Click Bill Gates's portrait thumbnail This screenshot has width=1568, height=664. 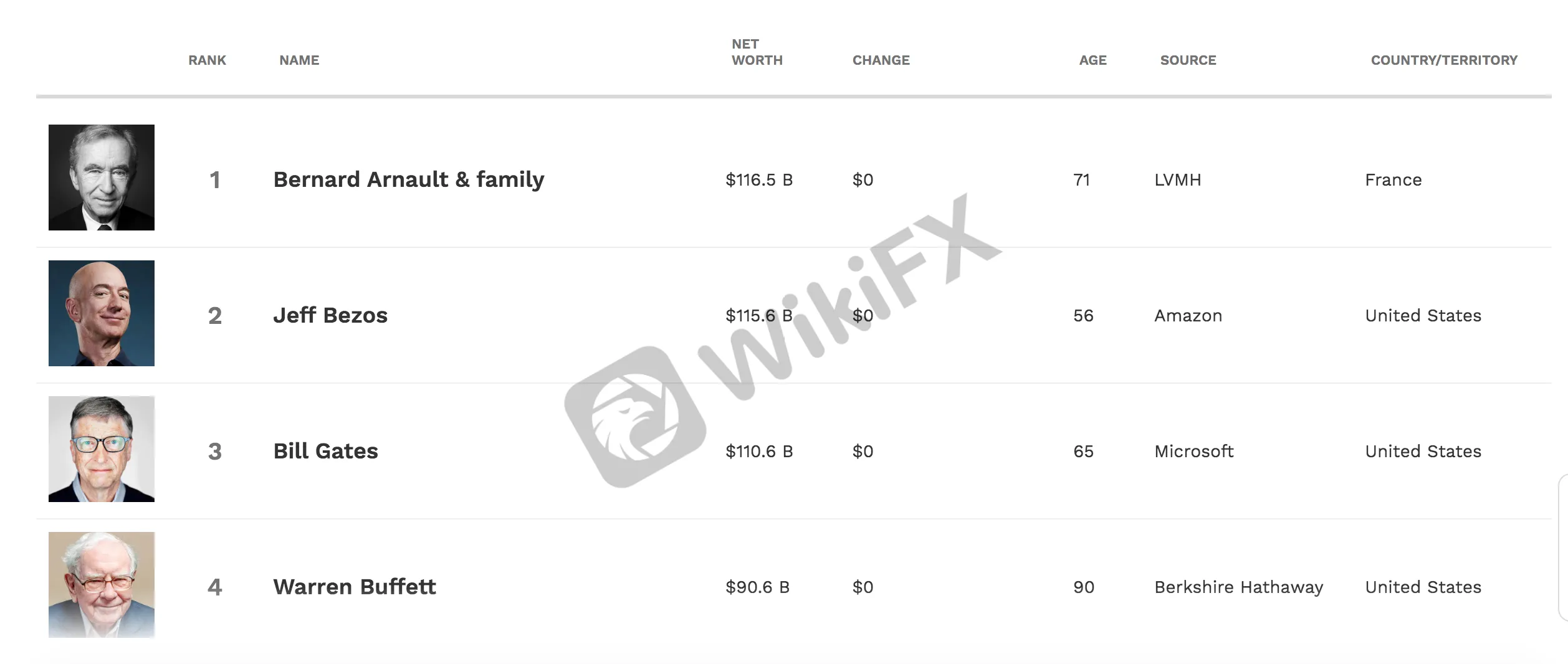coord(102,449)
